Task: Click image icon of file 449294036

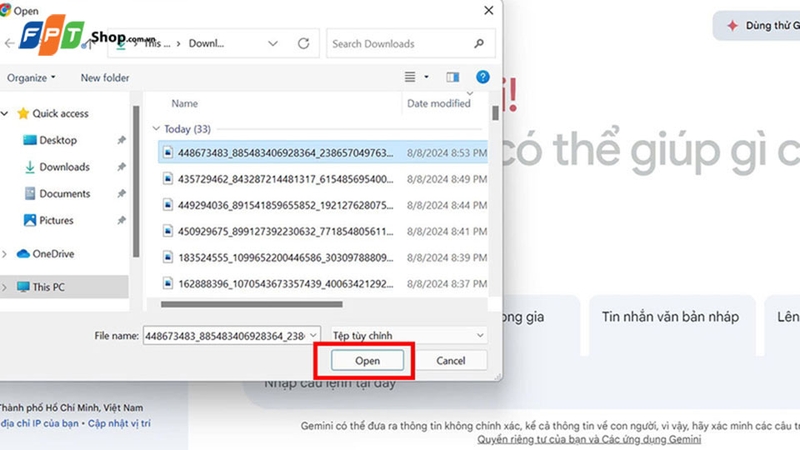Action: point(167,205)
